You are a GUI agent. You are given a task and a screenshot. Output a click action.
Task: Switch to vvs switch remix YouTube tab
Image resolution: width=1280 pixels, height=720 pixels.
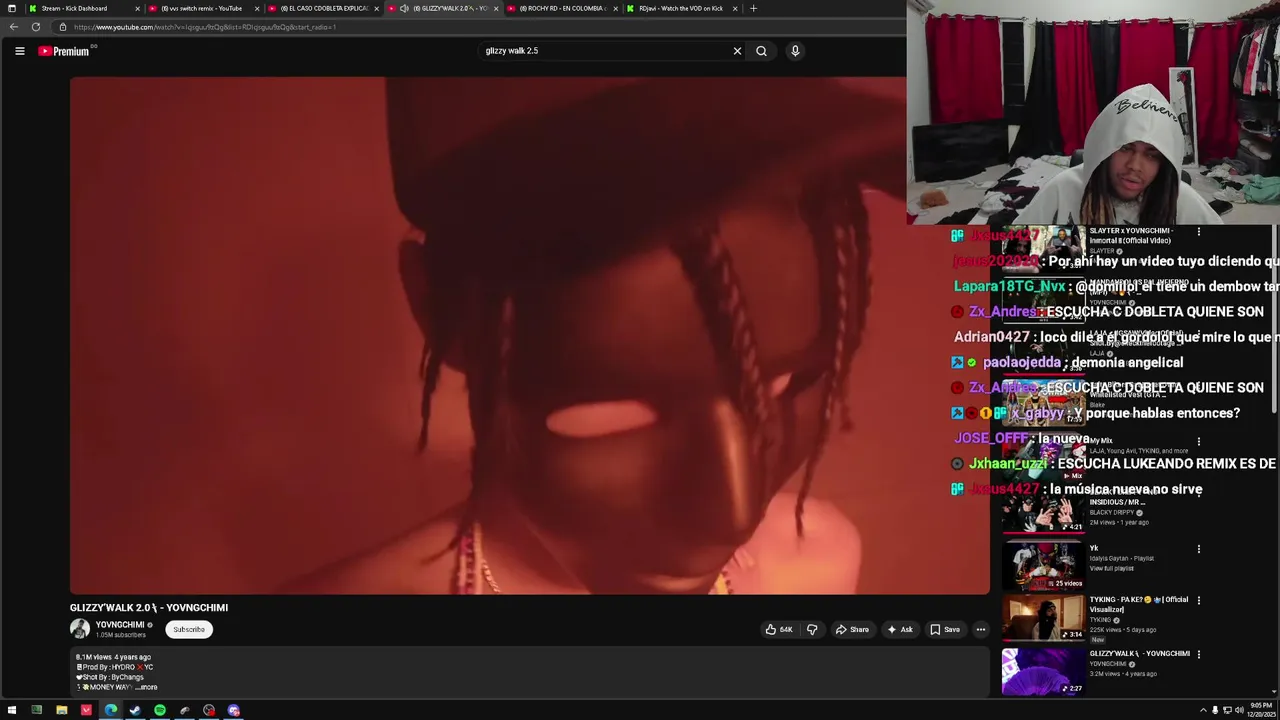pos(203,8)
